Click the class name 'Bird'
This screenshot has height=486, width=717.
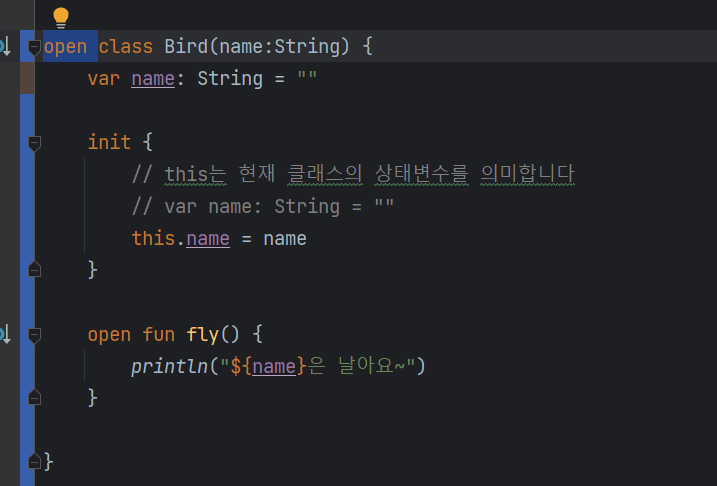tap(186, 47)
